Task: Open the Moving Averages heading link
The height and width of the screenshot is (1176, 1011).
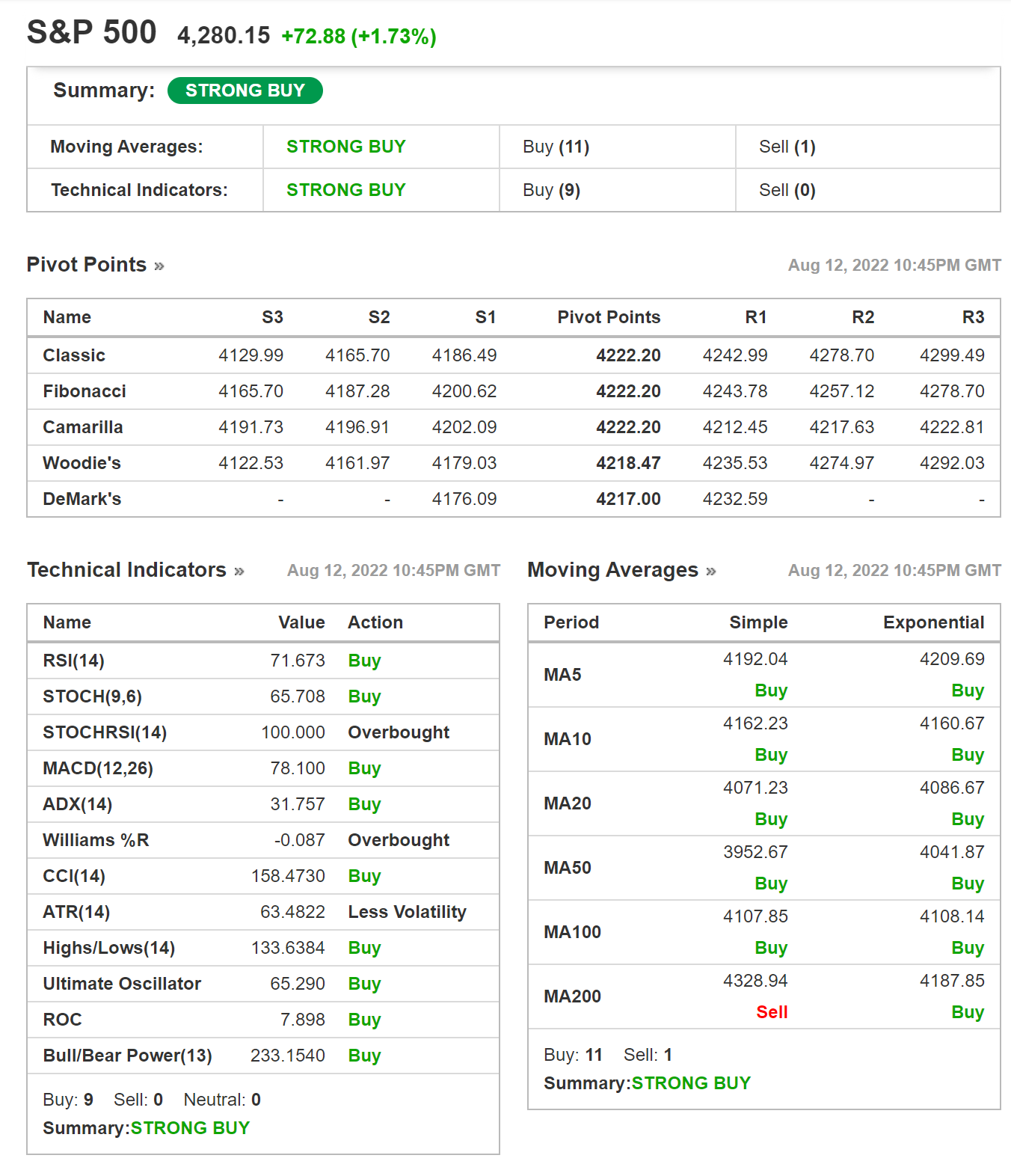Action: click(612, 570)
